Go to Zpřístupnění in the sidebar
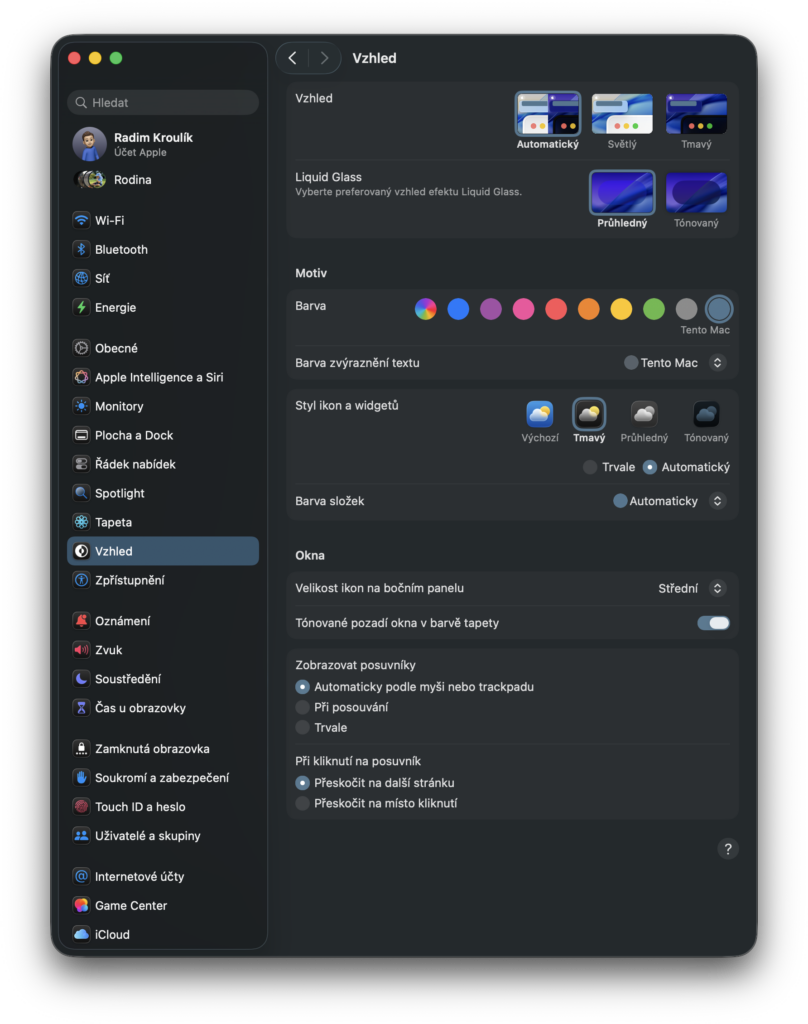The width and height of the screenshot is (808, 1024). pyautogui.click(x=129, y=580)
